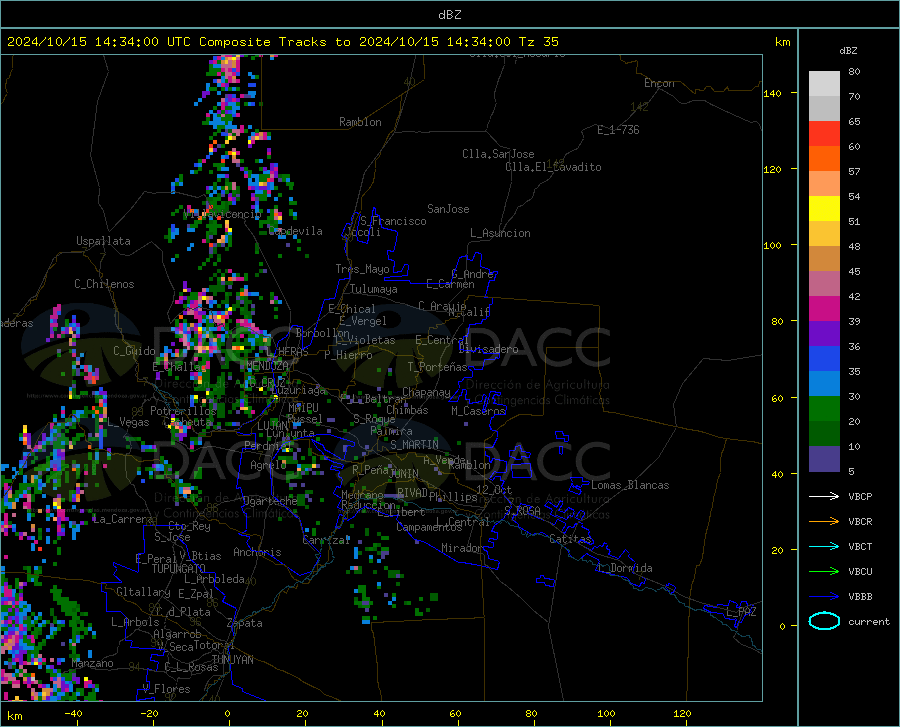Select the dark purple 5–10 dBZ swatch

[x=824, y=458]
